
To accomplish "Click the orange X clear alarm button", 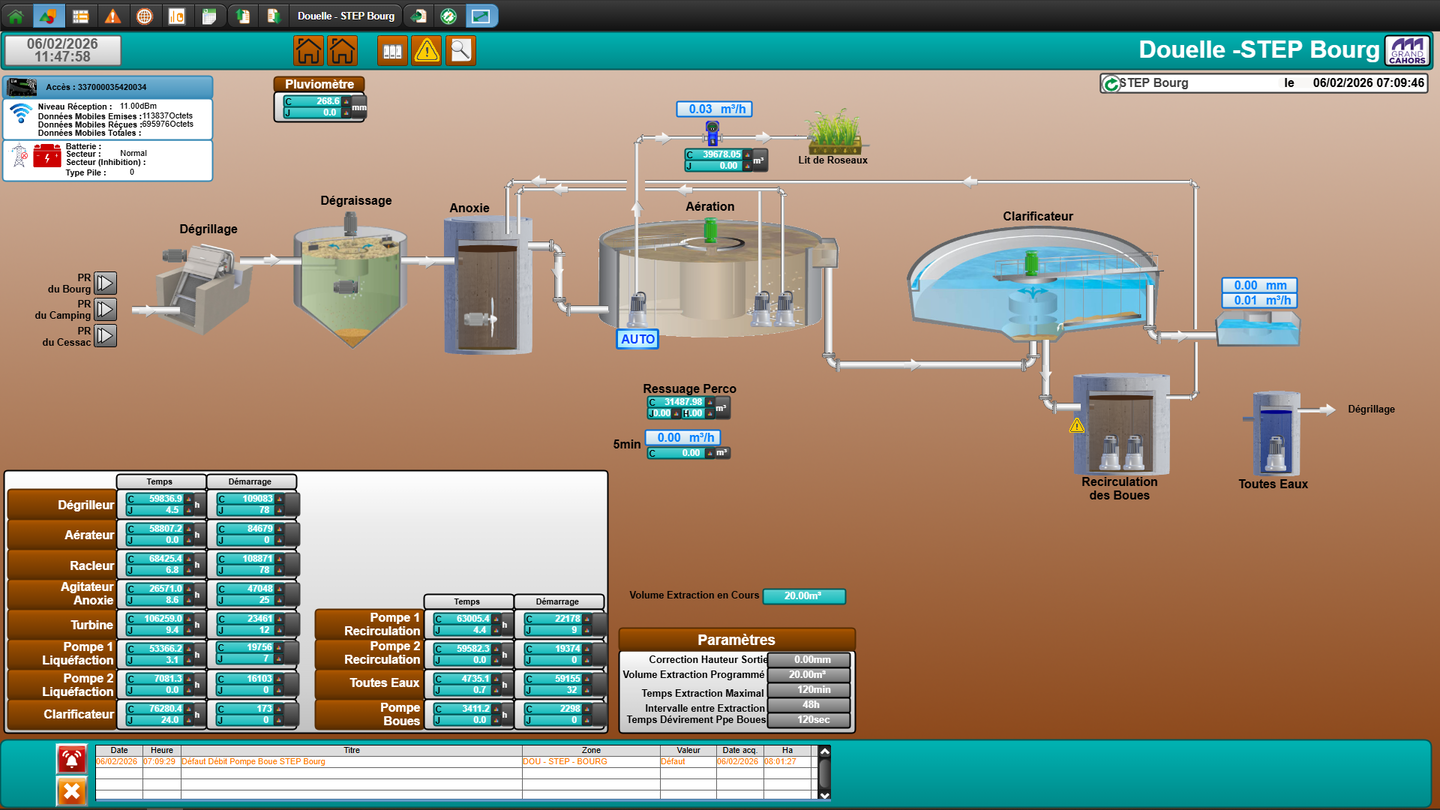I will pos(71,792).
